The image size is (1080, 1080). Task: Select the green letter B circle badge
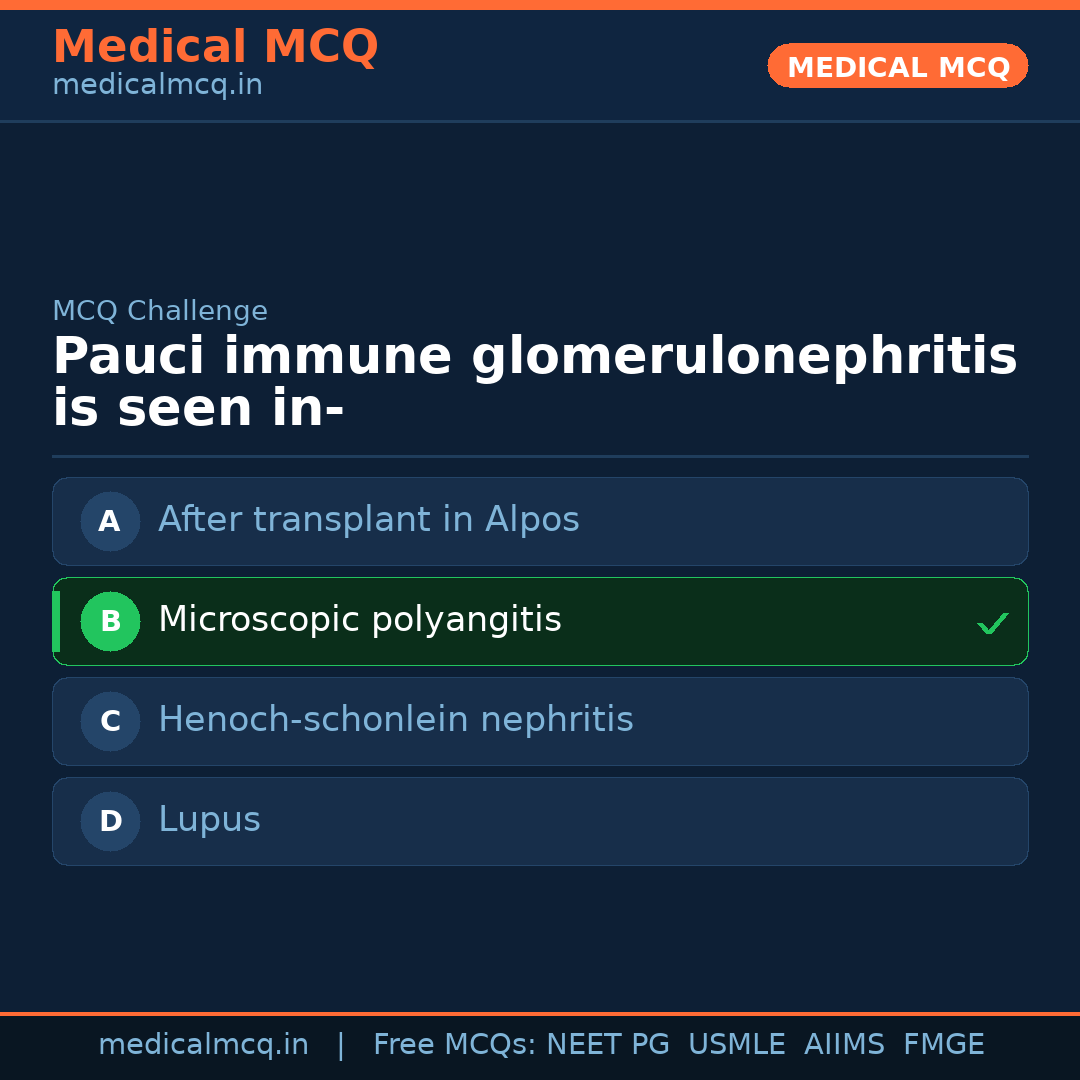tap(110, 621)
